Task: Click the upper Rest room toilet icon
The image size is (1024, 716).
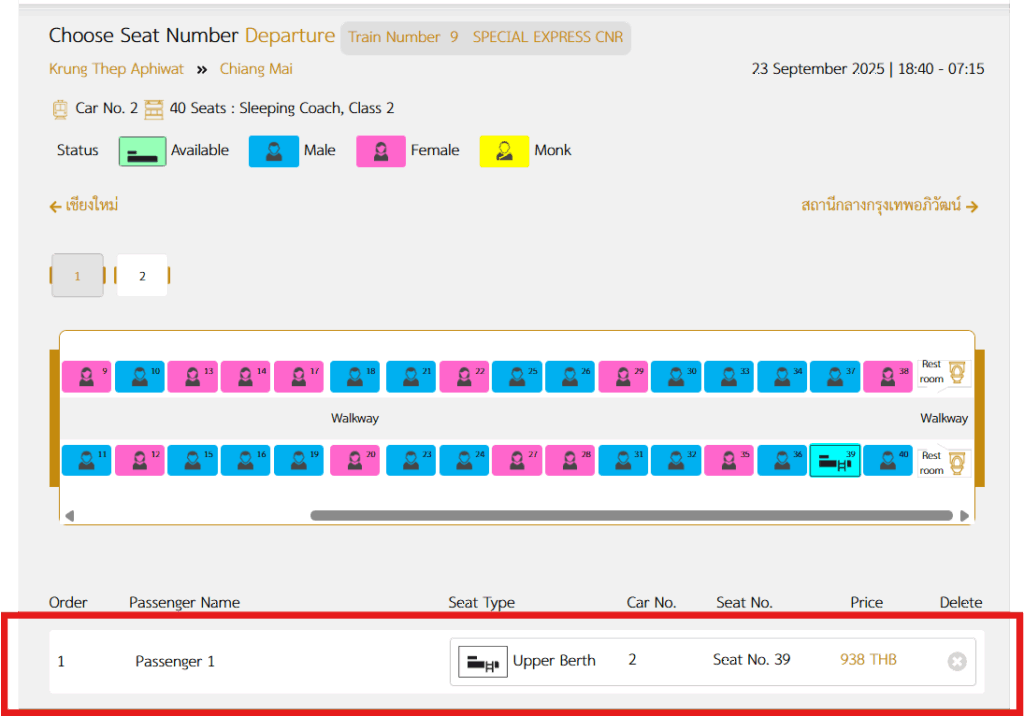Action: tap(957, 372)
